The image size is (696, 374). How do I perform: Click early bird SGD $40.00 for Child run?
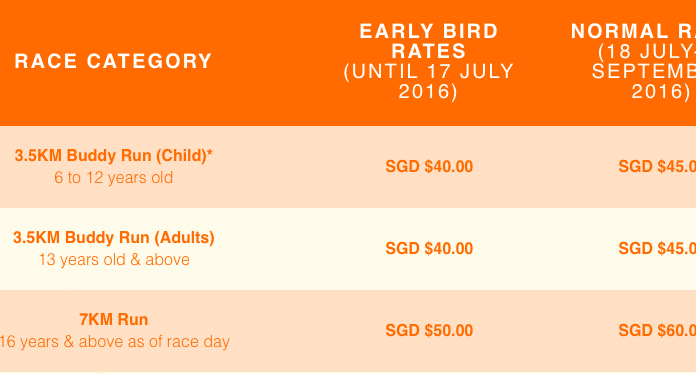pyautogui.click(x=429, y=167)
